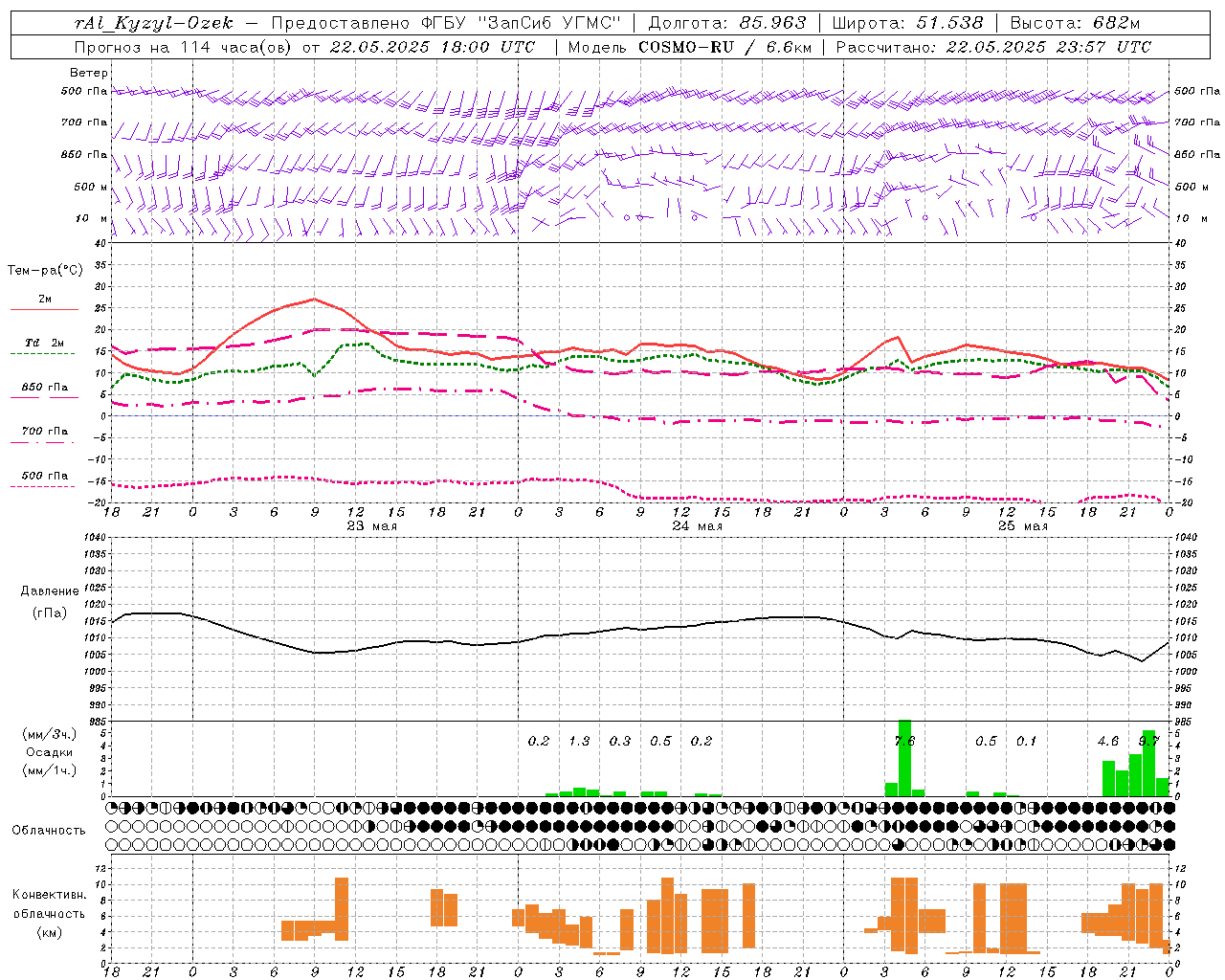This screenshot has width=1225, height=980.
Task: Click the Тем-ра(°C) panel label
Action: coord(45,271)
